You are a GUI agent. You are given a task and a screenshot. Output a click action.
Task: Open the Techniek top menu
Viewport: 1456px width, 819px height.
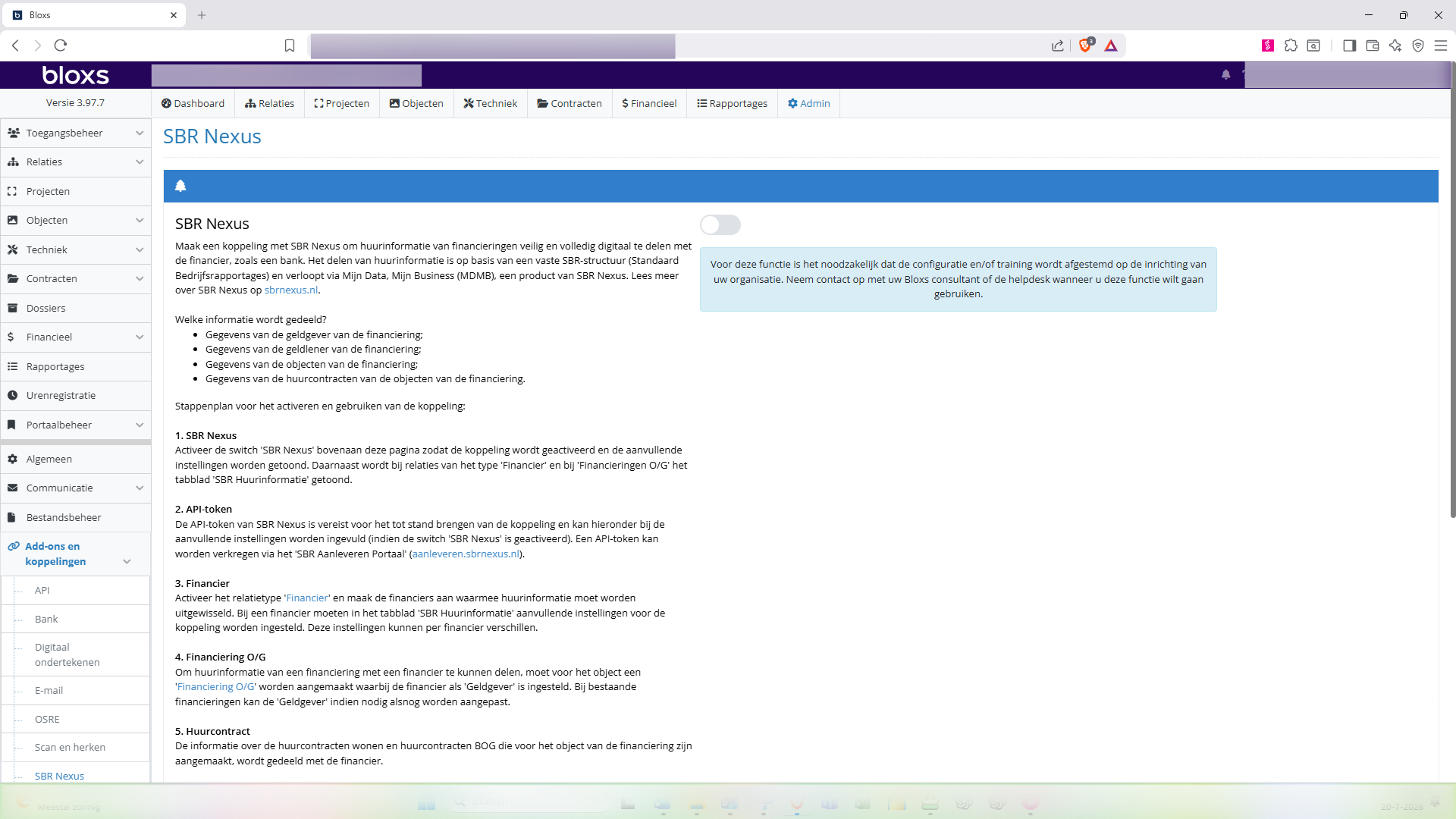pyautogui.click(x=490, y=103)
